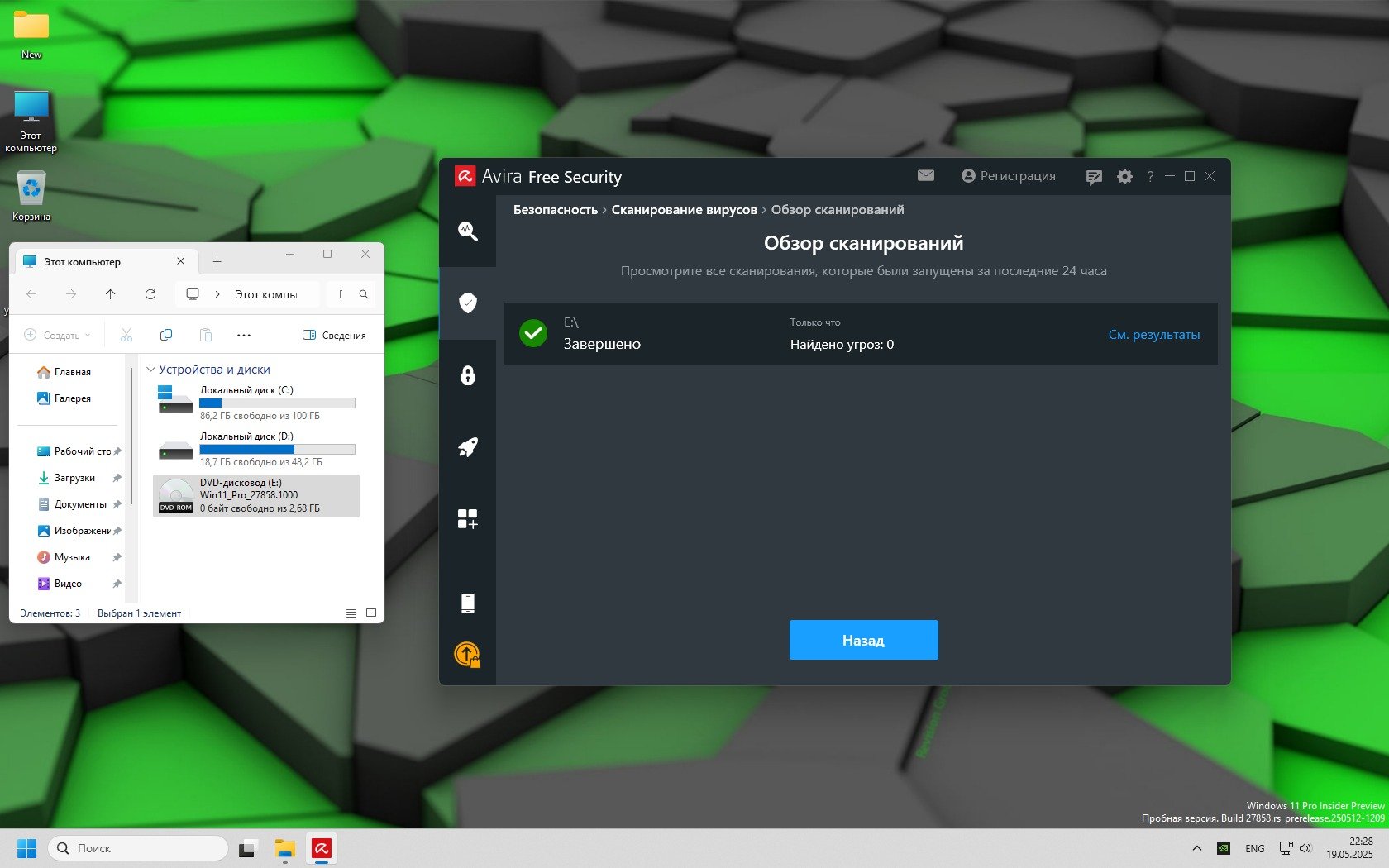Click the Назад button
1389x868 pixels.
click(864, 640)
